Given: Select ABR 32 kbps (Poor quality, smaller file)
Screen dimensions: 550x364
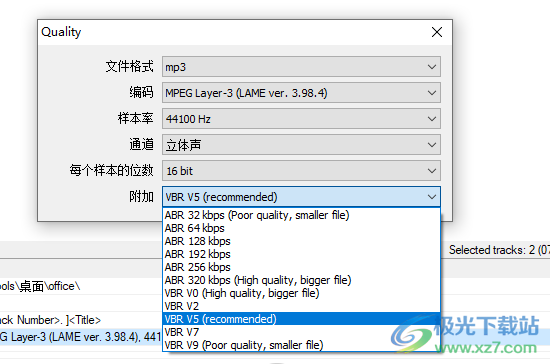Looking at the screenshot, I should coord(301,215).
